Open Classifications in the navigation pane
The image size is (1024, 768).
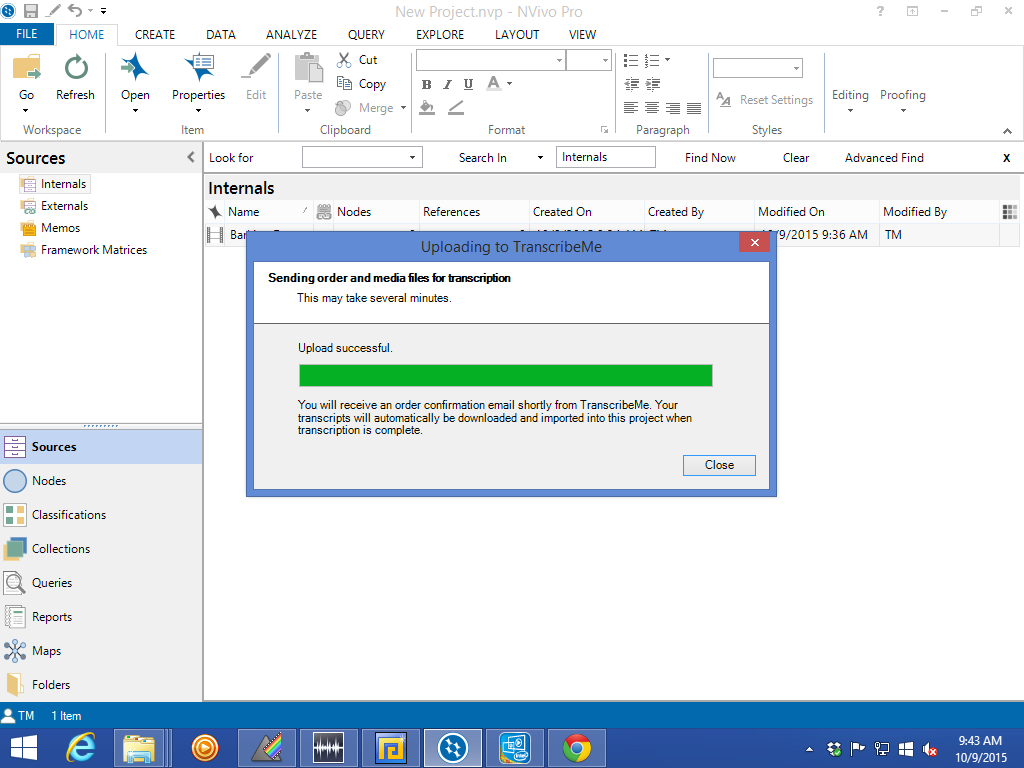click(68, 515)
